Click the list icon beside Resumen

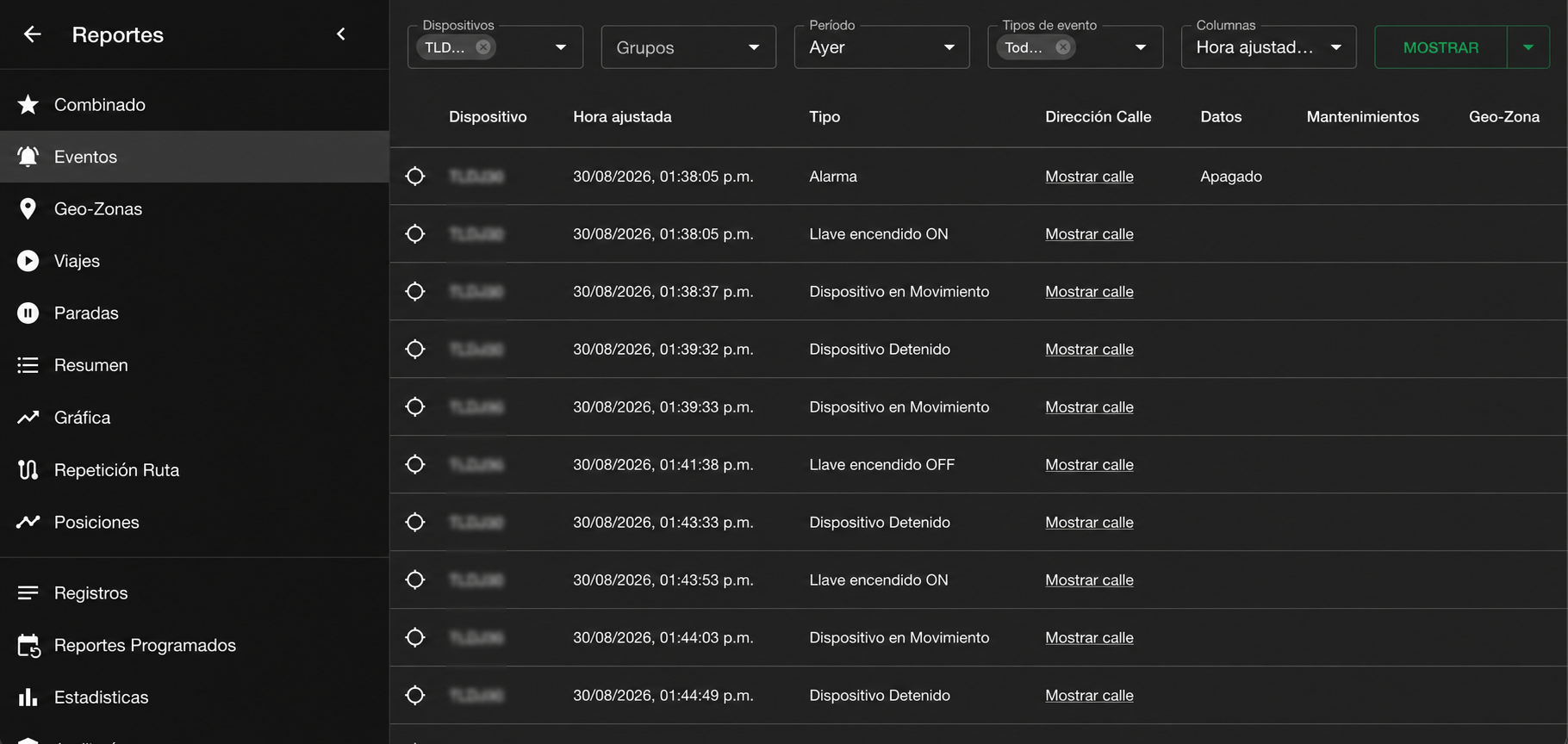(x=28, y=365)
